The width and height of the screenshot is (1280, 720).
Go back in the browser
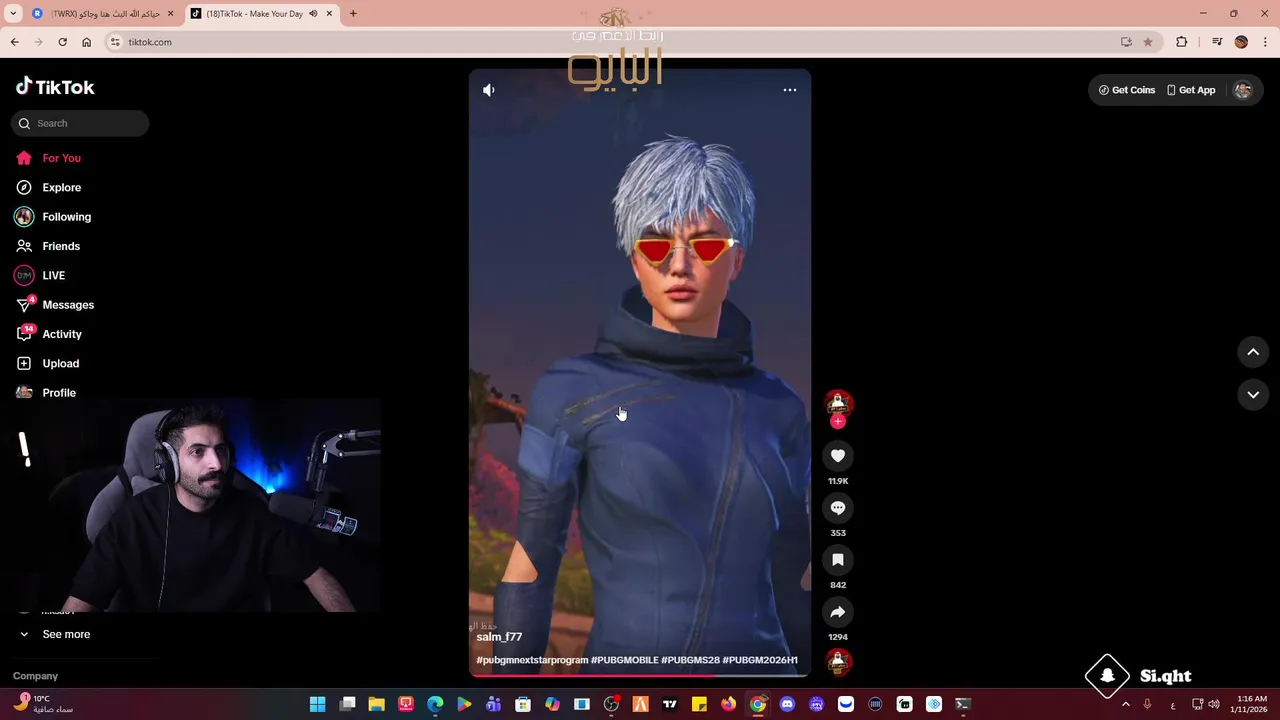pos(14,42)
